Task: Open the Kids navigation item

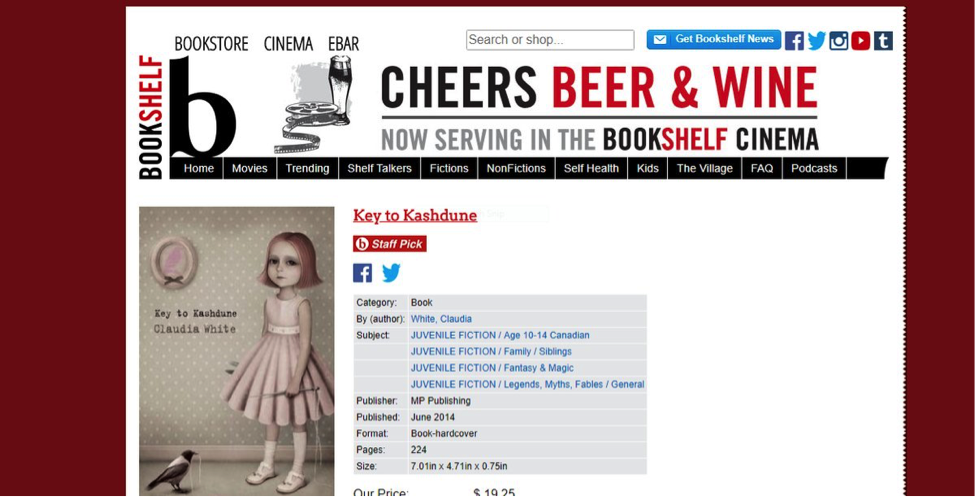Action: [647, 169]
